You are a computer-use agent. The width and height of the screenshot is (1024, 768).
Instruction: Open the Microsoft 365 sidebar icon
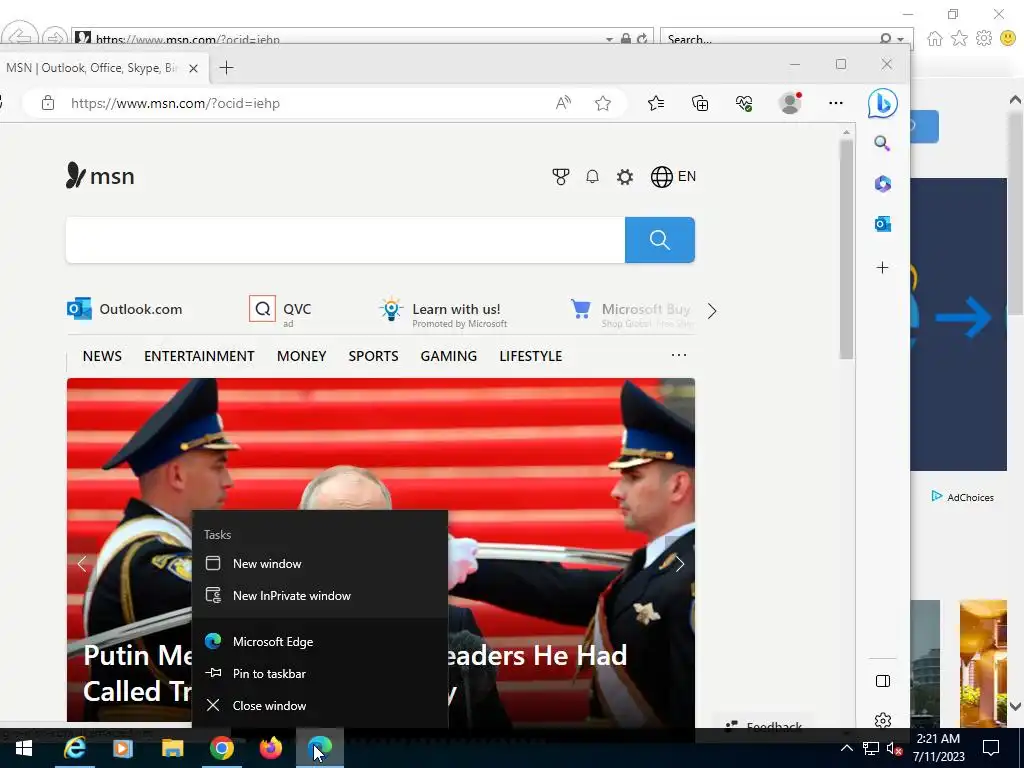(x=882, y=184)
